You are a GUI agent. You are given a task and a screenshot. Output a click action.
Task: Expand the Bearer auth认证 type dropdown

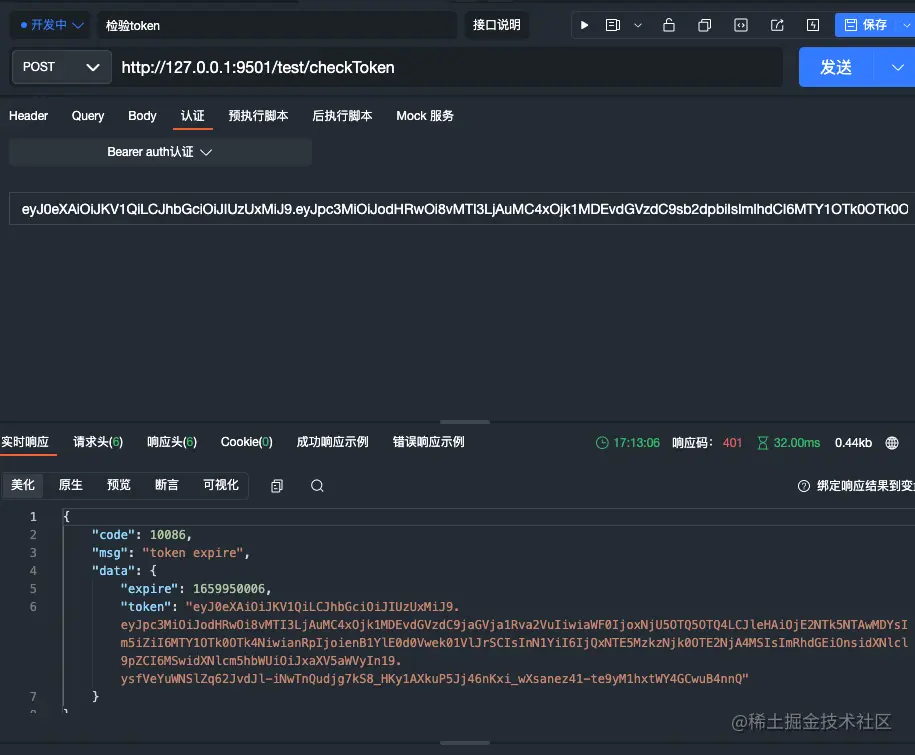pyautogui.click(x=160, y=152)
